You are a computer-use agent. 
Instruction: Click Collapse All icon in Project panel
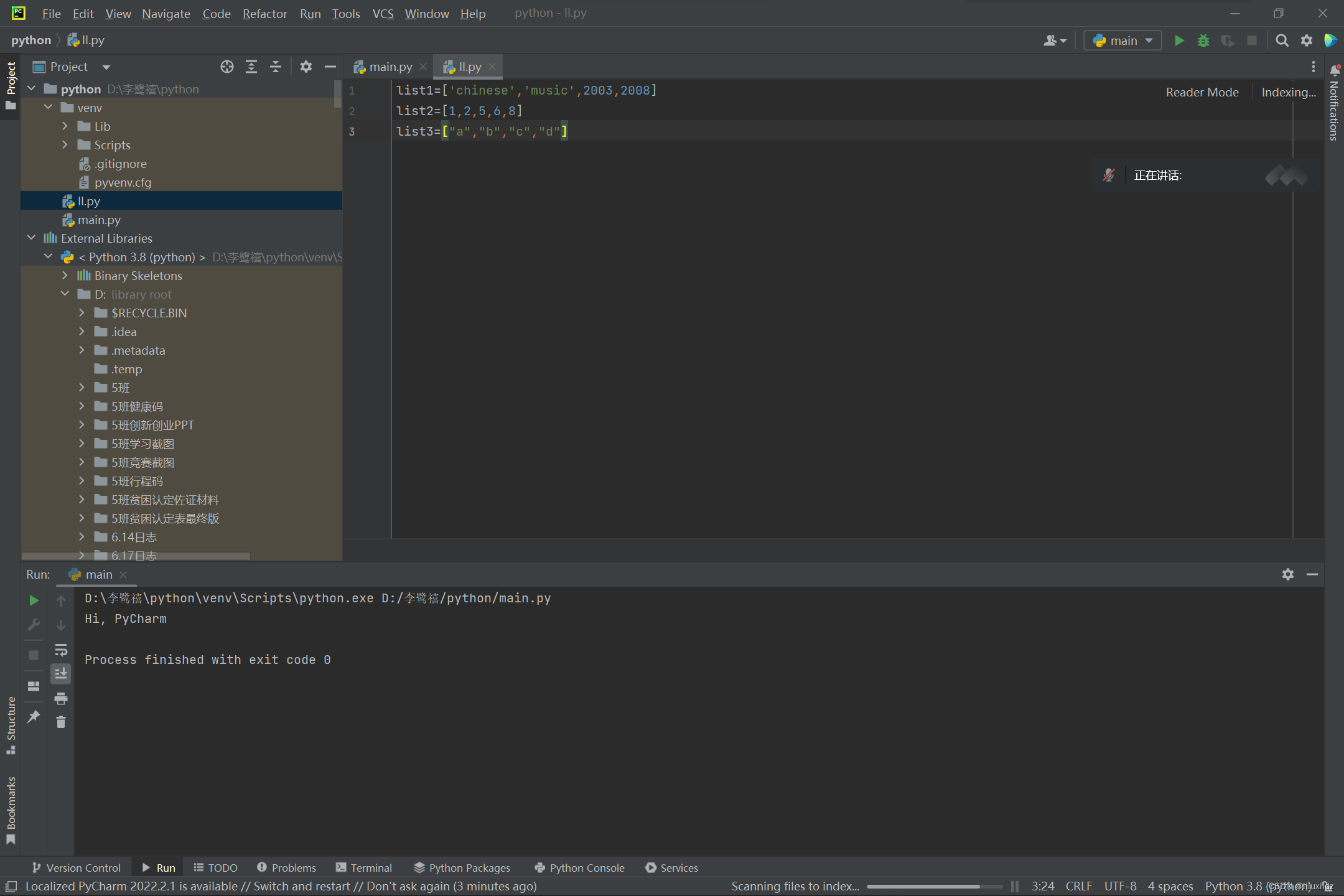point(276,67)
